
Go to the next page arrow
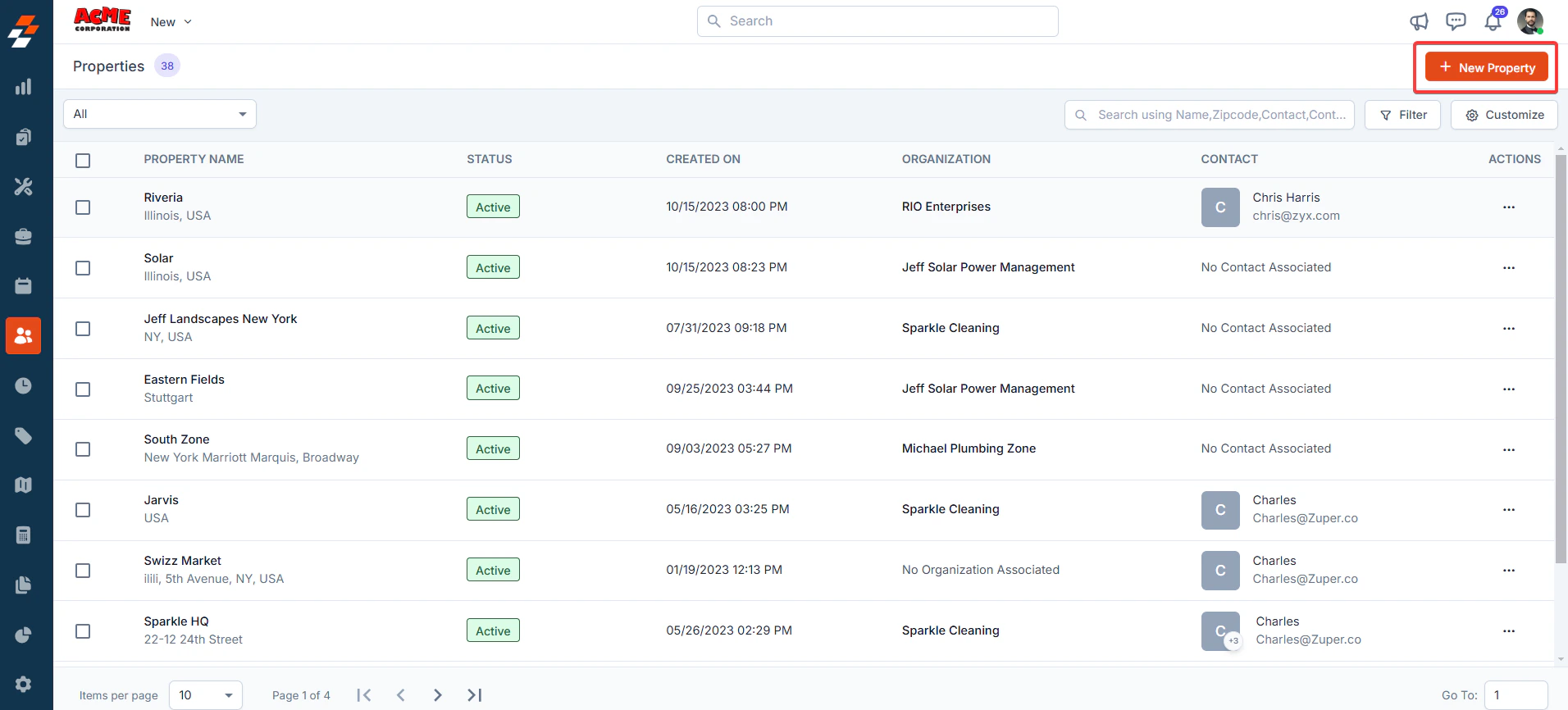pos(437,695)
